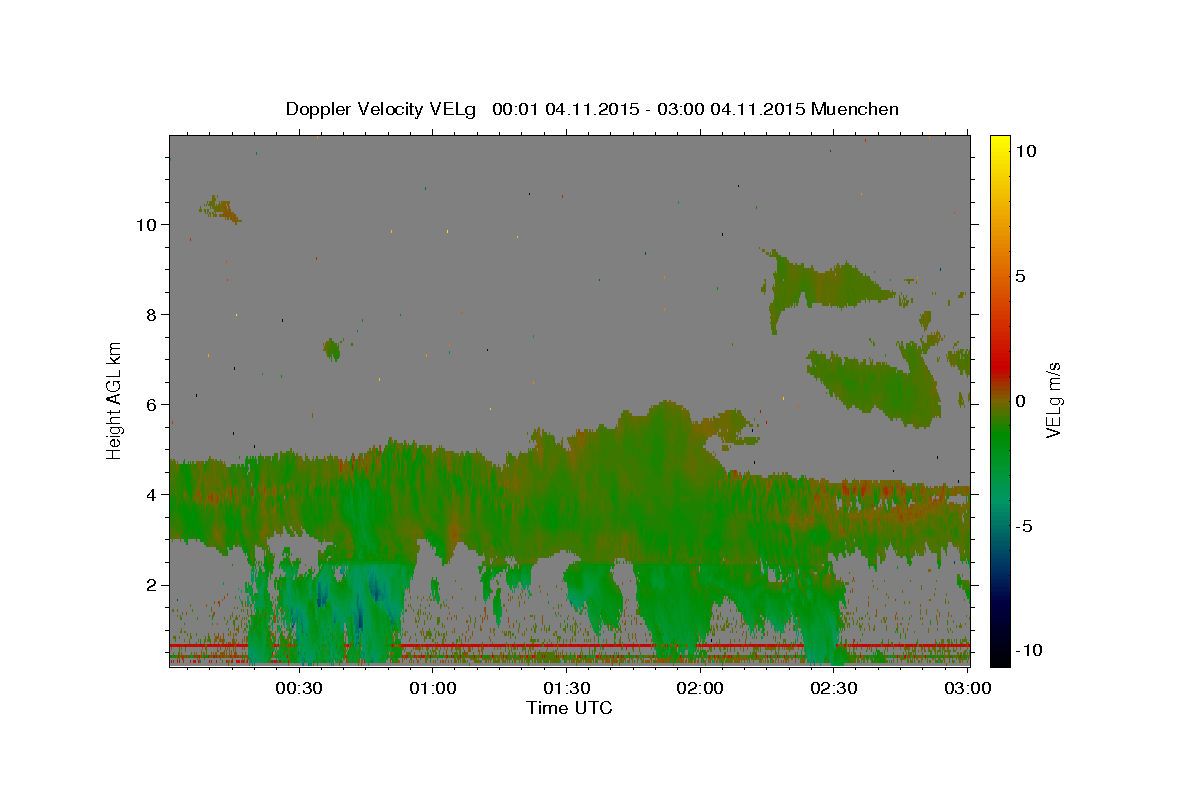The image size is (1200, 800).
Task: Click the 'Height AGL km' y-axis label
Action: pyautogui.click(x=115, y=399)
